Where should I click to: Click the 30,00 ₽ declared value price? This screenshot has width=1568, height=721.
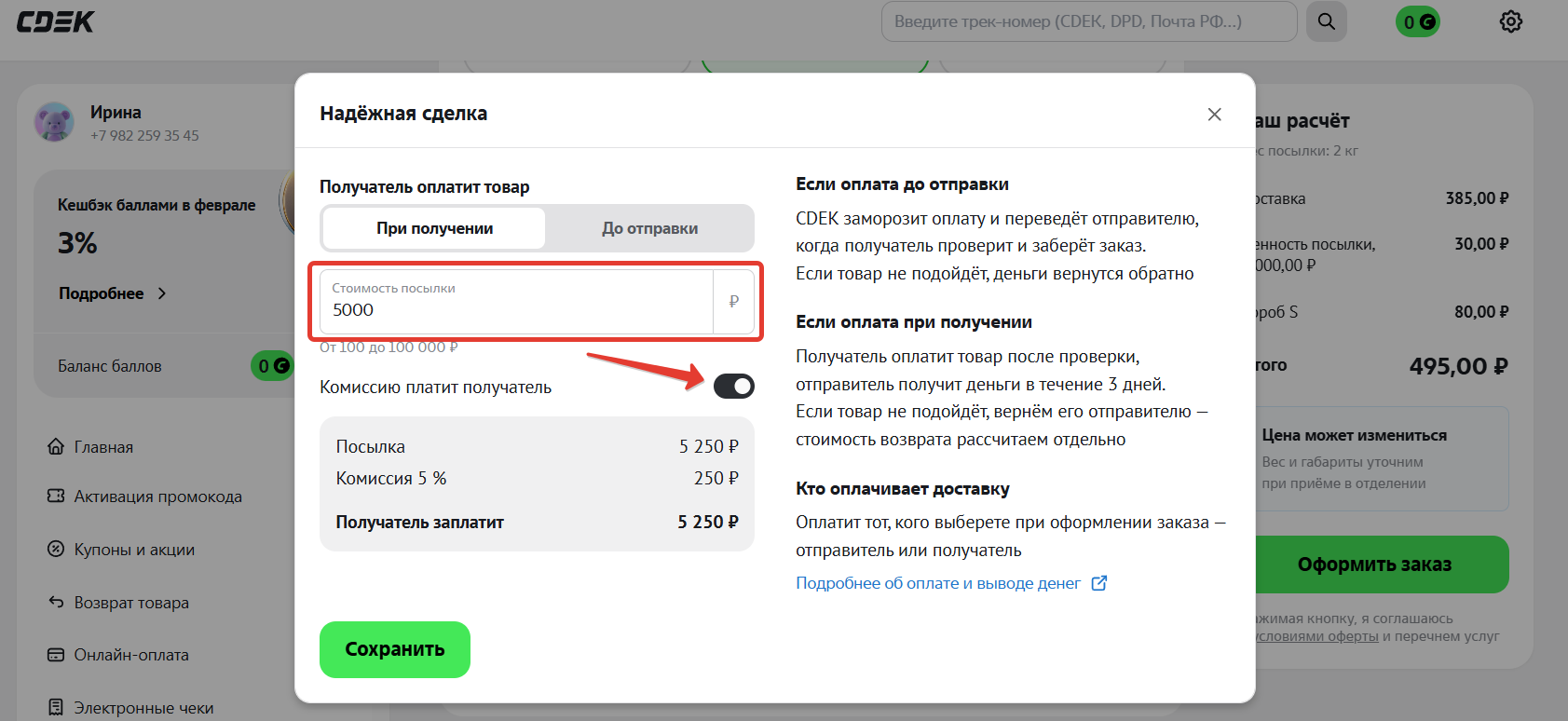tap(1482, 244)
